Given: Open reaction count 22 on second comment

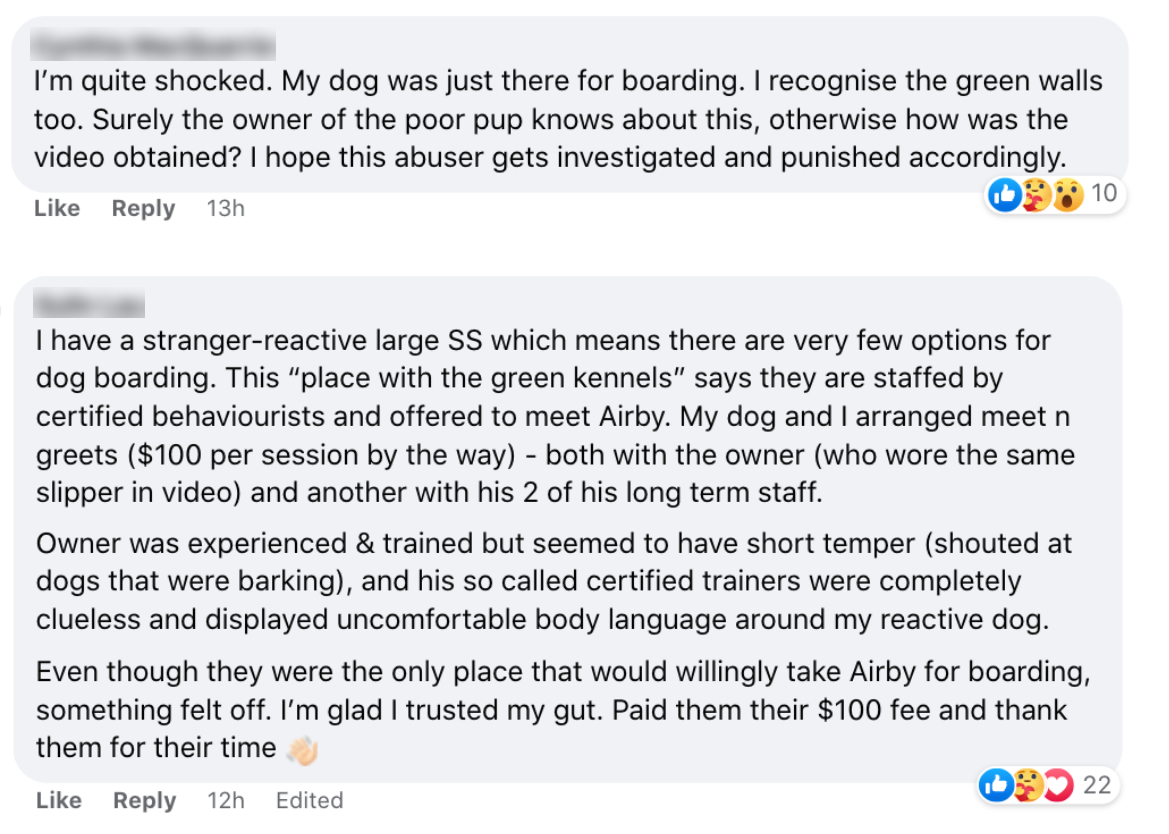Looking at the screenshot, I should [1097, 785].
